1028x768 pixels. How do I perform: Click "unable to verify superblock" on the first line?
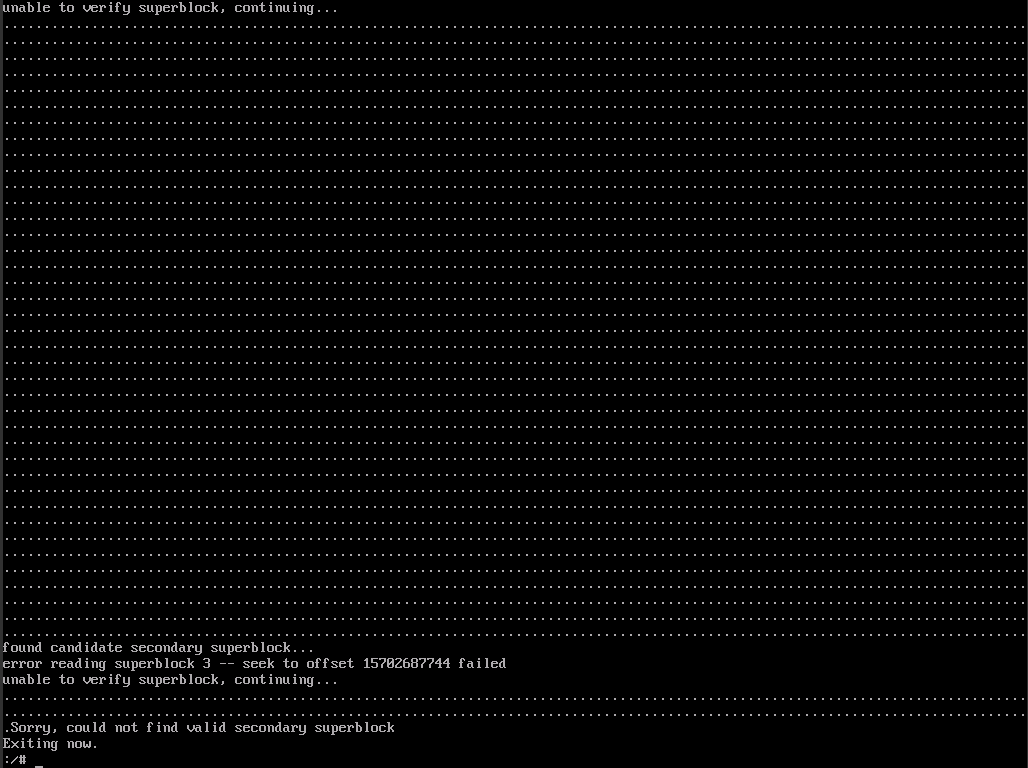pos(110,8)
